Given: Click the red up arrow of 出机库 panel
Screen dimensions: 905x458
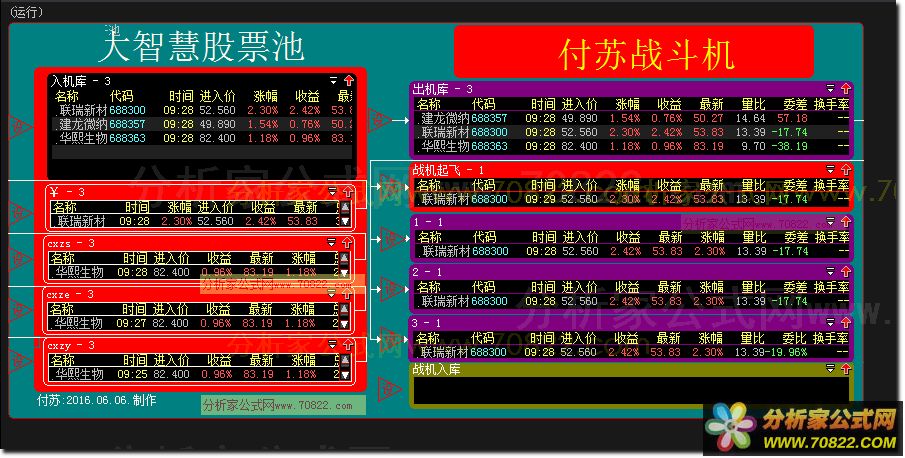Looking at the screenshot, I should pos(846,88).
